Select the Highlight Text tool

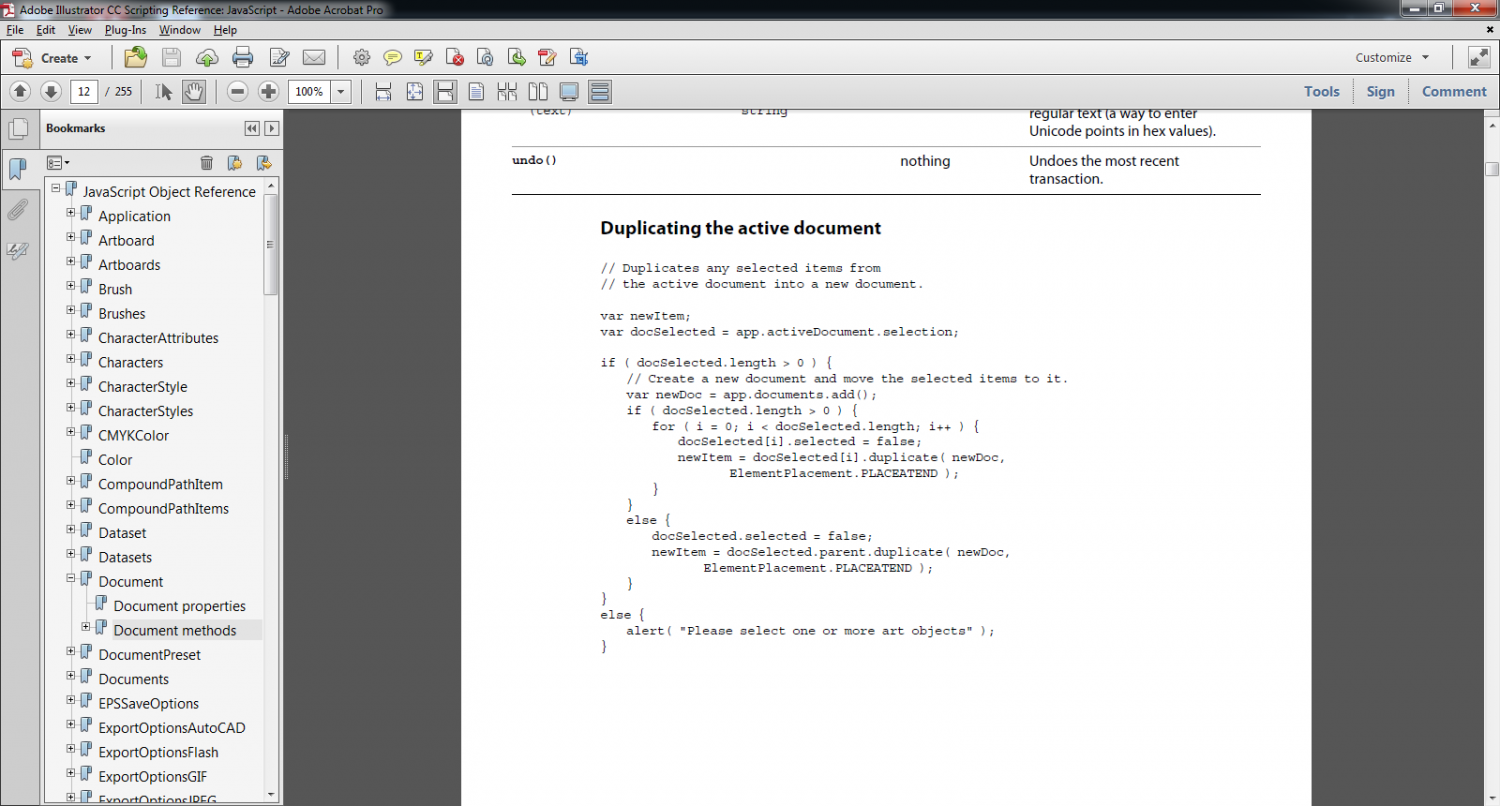[423, 57]
